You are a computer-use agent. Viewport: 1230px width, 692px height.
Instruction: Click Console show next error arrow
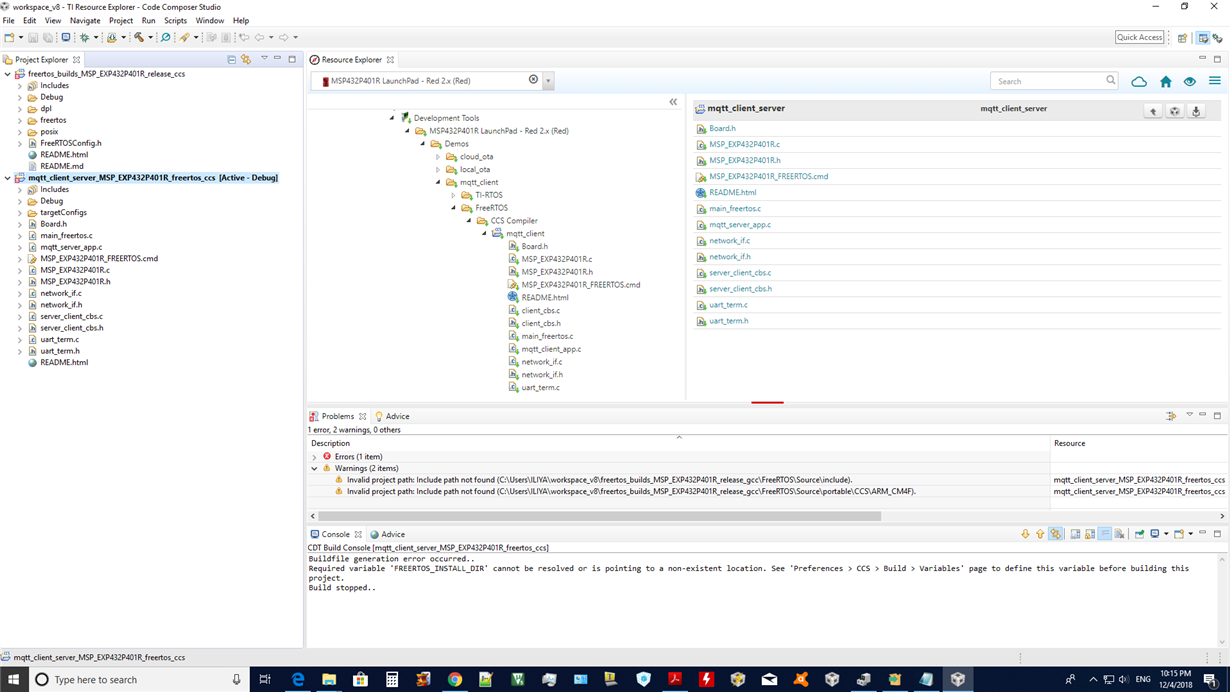(x=1025, y=534)
